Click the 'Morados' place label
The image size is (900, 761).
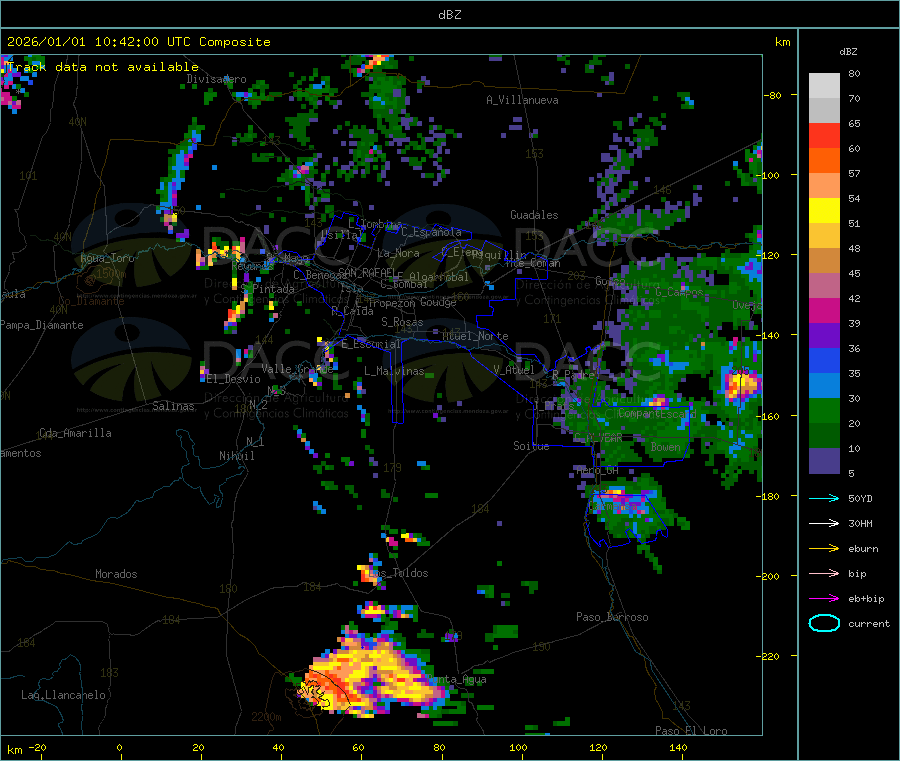(116, 574)
